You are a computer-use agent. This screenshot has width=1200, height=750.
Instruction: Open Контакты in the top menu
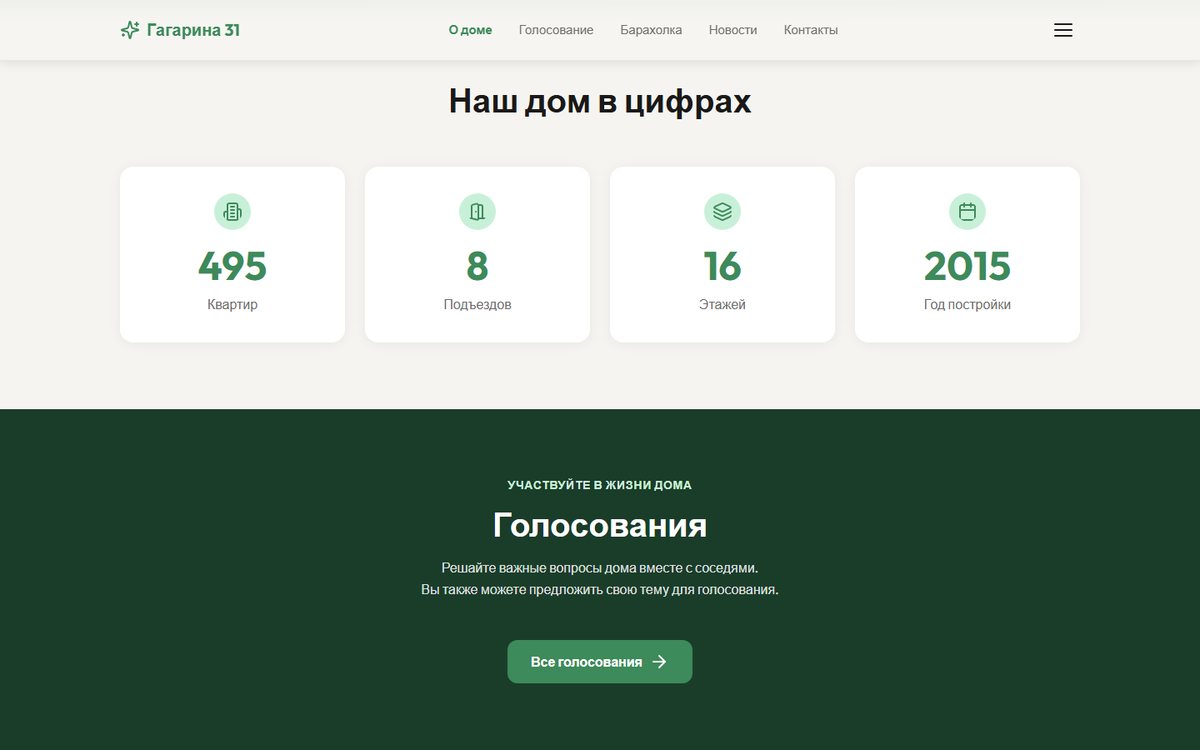[x=811, y=30]
